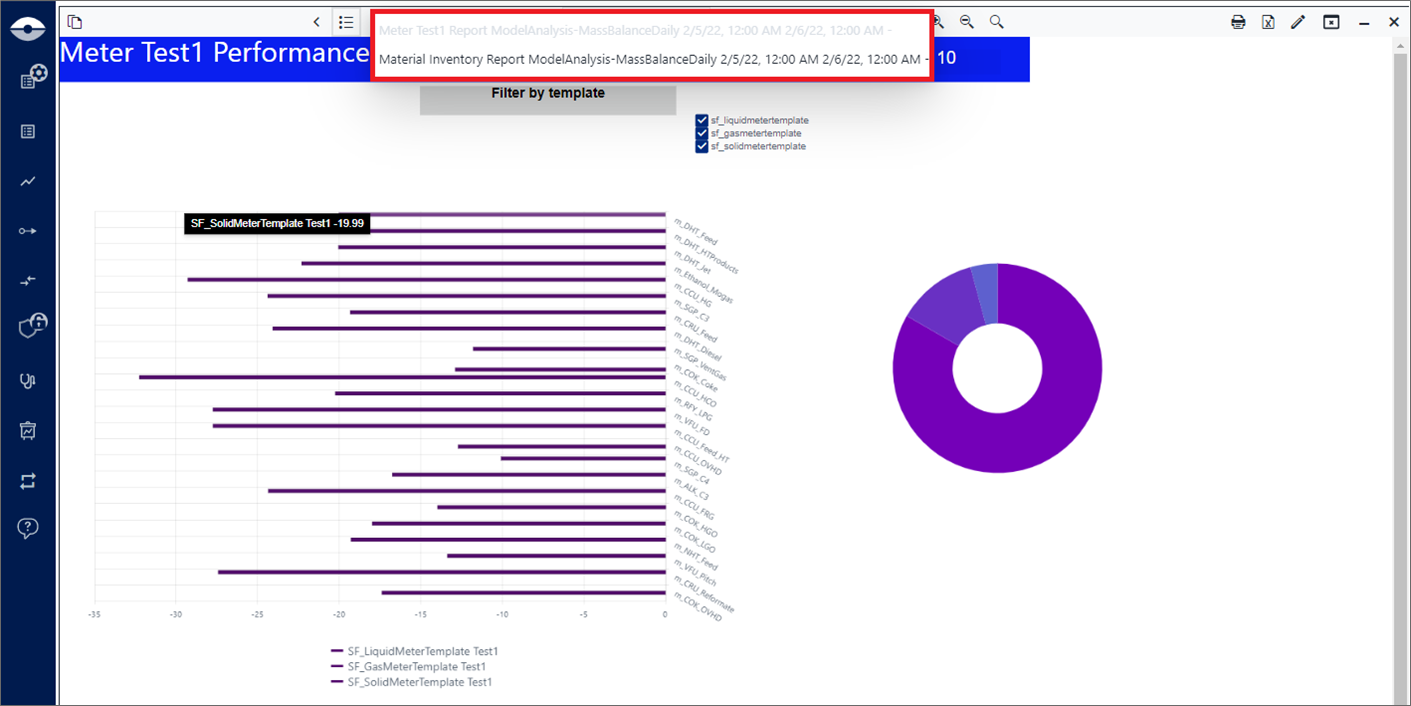This screenshot has width=1411, height=706.
Task: Click the print report icon
Action: [1238, 22]
